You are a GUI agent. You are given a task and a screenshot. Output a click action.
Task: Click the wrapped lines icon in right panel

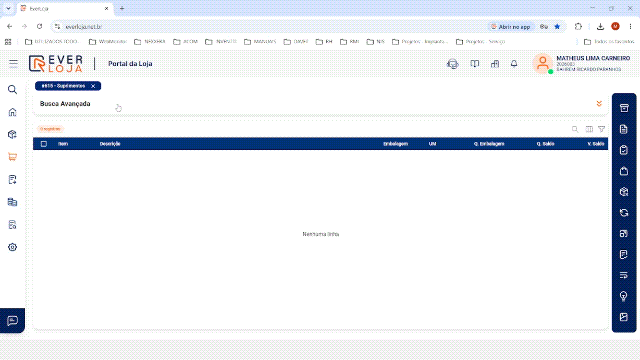(624, 276)
